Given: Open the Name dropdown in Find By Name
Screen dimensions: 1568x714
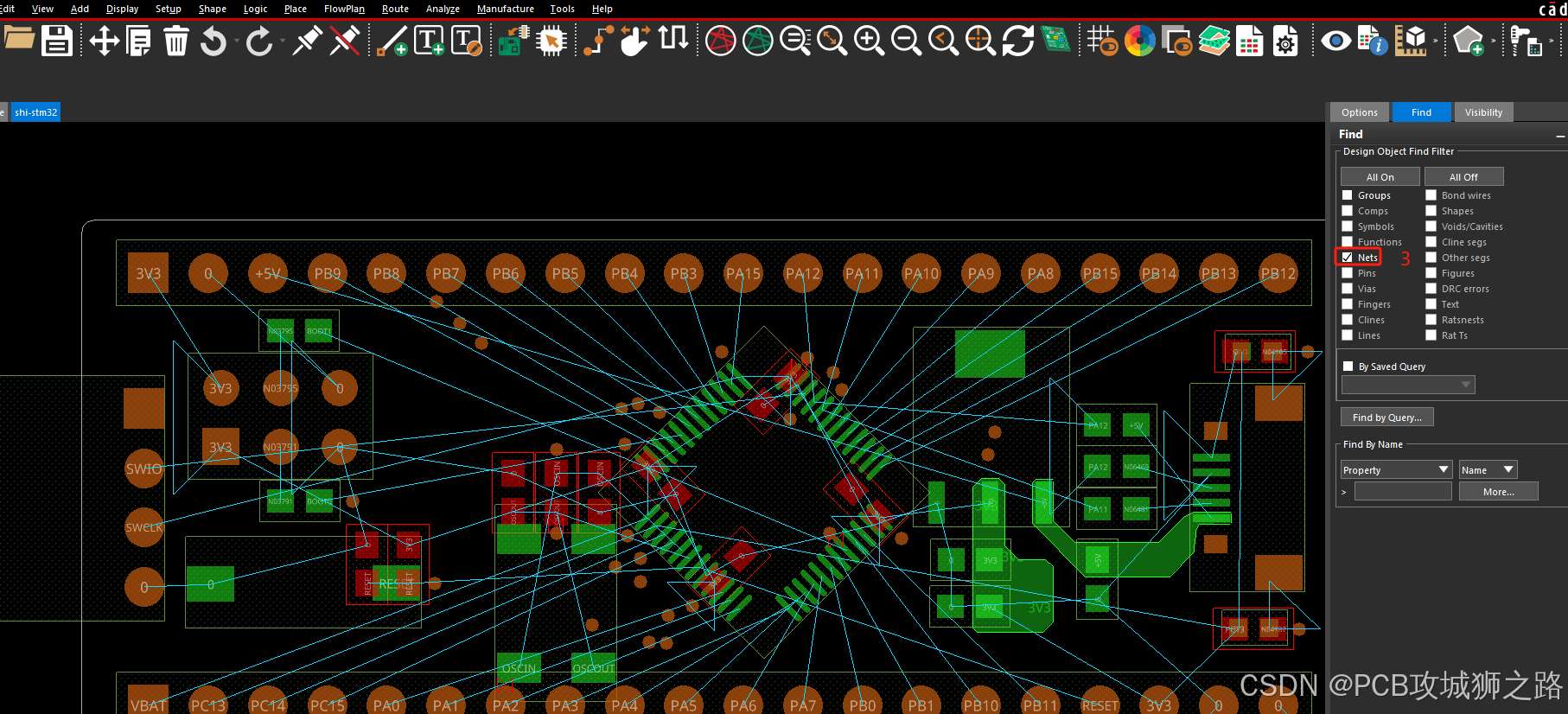Looking at the screenshot, I should coord(1488,469).
